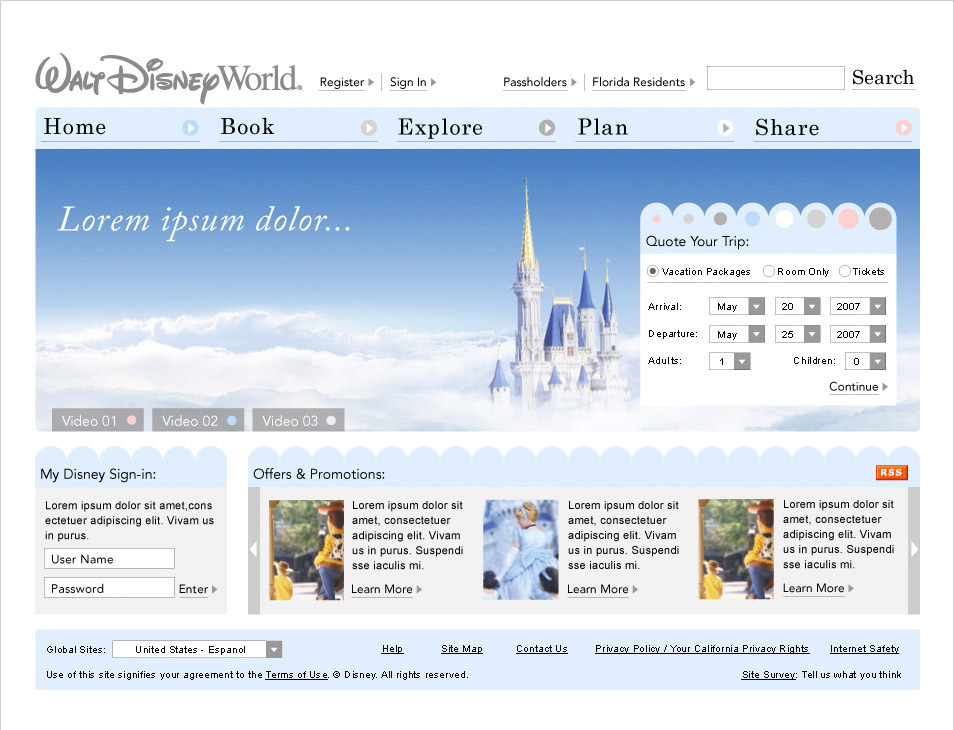Click the Enter sign-in button
954x730 pixels.
[193, 589]
